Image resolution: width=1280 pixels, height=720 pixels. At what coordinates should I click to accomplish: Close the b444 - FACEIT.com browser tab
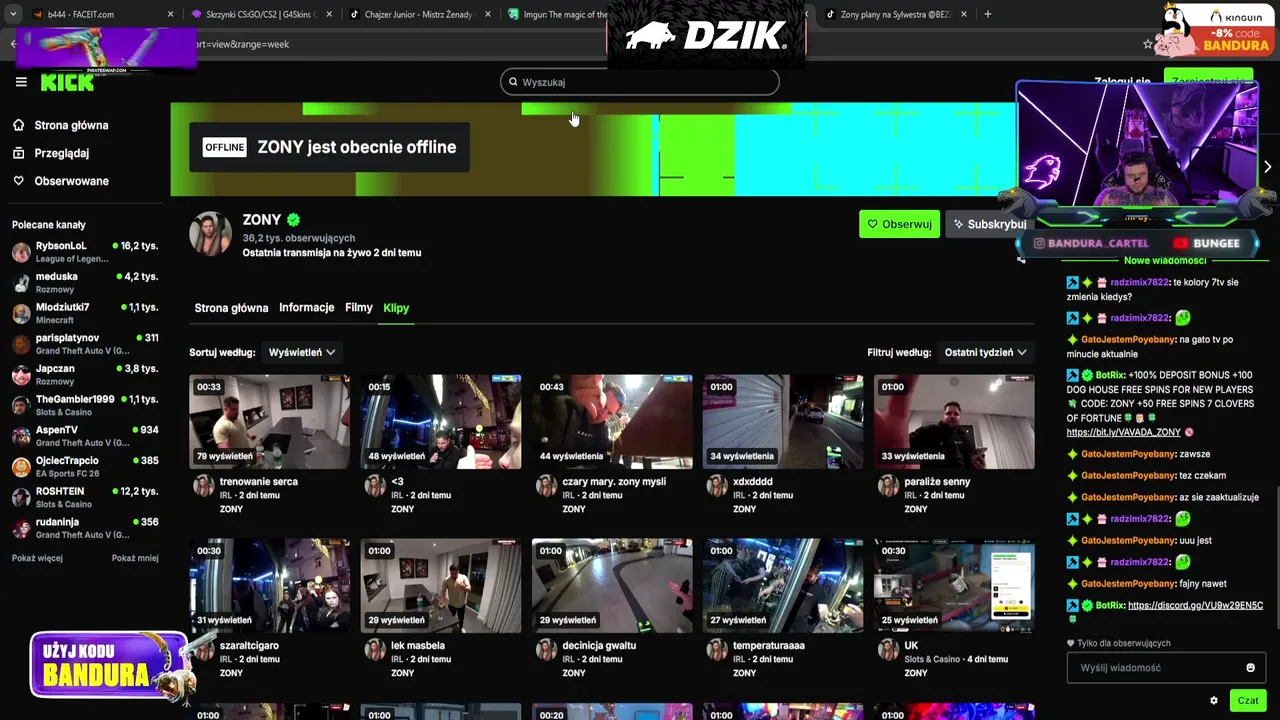[x=170, y=14]
